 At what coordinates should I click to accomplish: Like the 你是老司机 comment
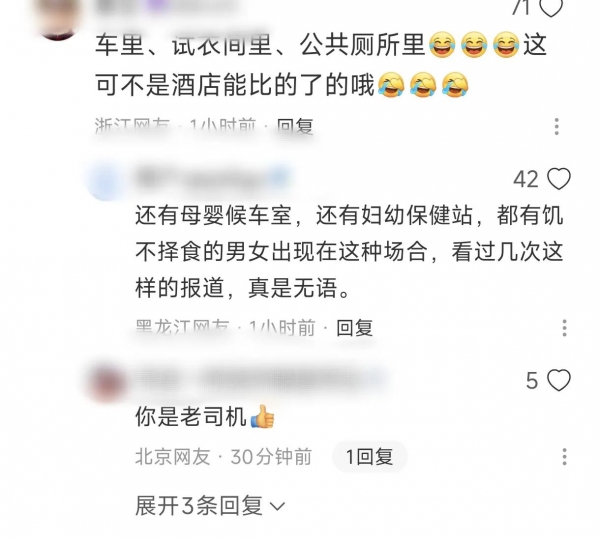pyautogui.click(x=559, y=380)
